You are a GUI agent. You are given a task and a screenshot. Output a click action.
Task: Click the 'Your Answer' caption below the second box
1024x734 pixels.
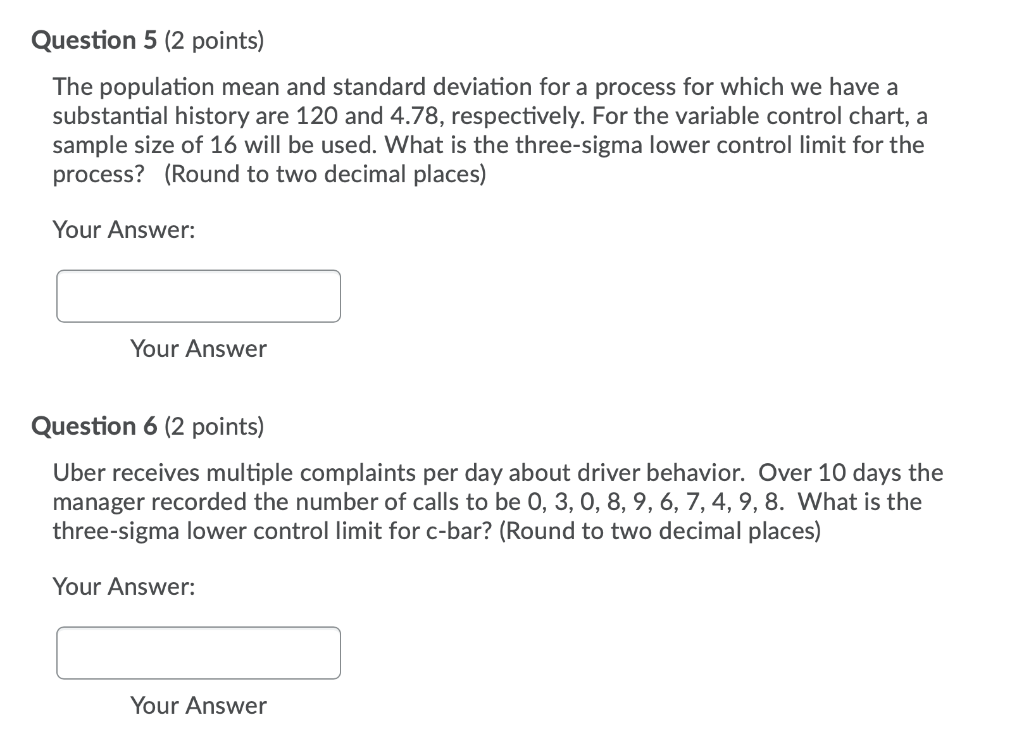[197, 705]
